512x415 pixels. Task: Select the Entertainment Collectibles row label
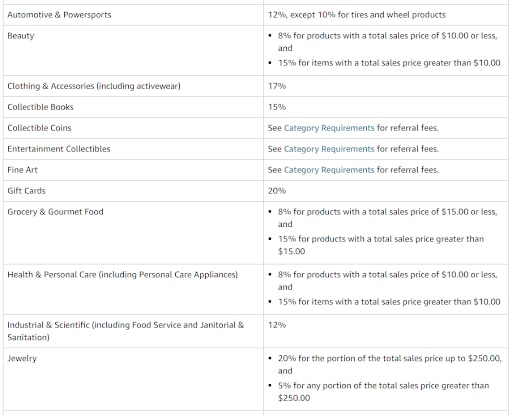click(x=59, y=149)
